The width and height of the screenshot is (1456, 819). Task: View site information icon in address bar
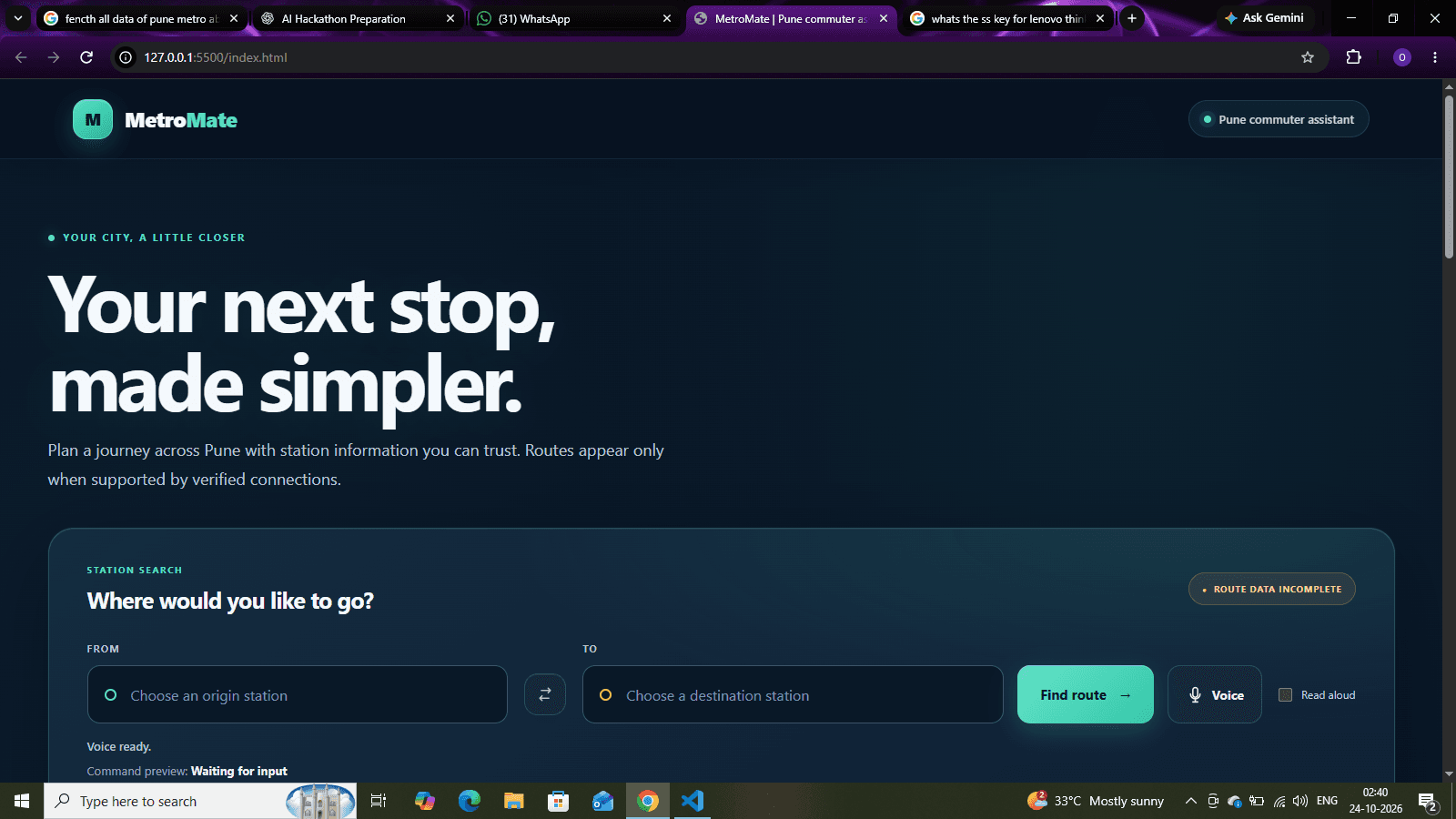[x=126, y=57]
